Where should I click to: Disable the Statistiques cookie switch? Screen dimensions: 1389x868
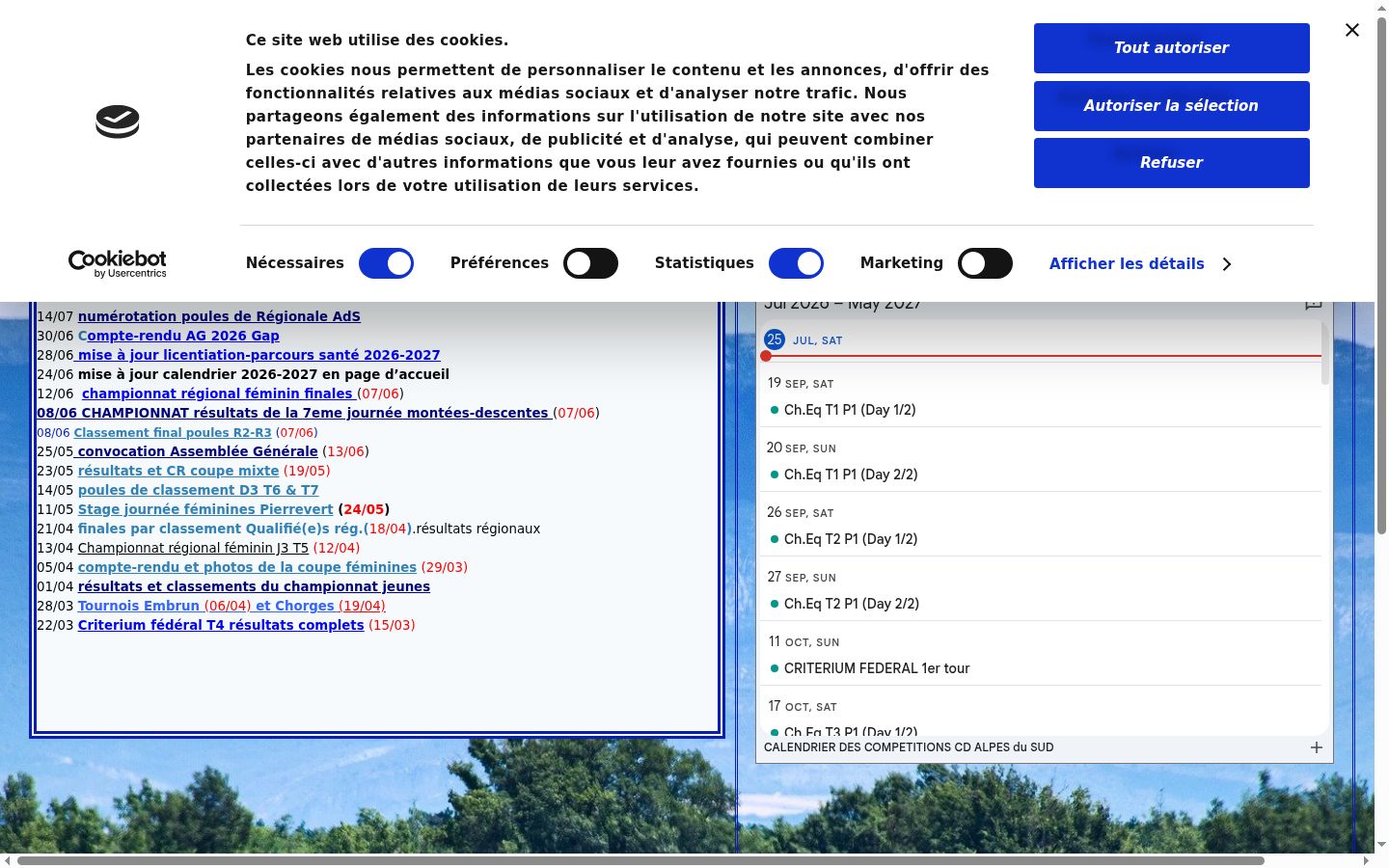[796, 263]
